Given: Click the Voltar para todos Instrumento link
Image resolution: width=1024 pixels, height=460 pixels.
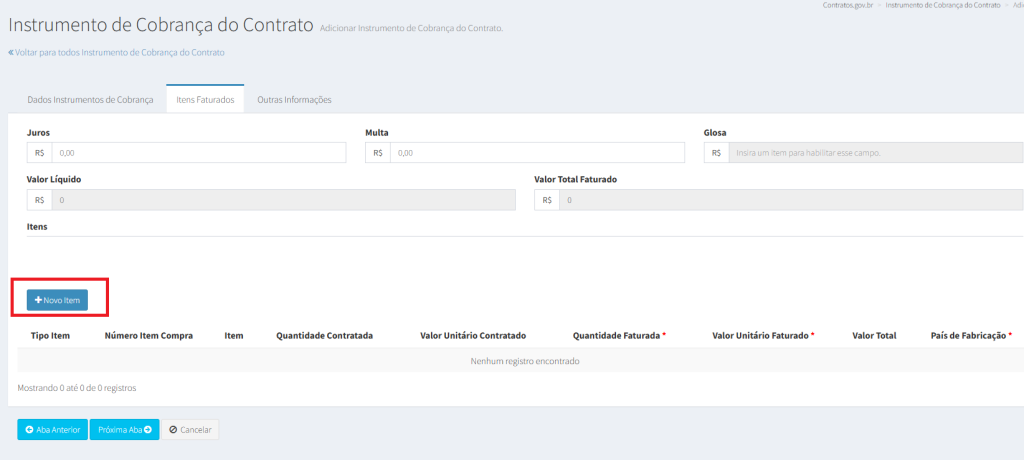Looking at the screenshot, I should click(x=116, y=52).
